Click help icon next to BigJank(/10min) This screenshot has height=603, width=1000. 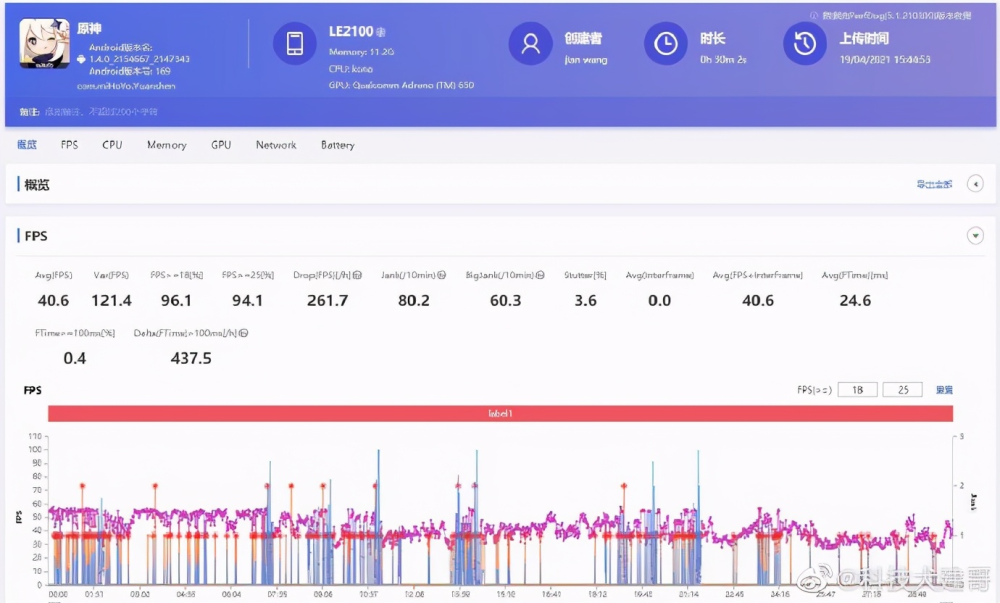pos(540,275)
